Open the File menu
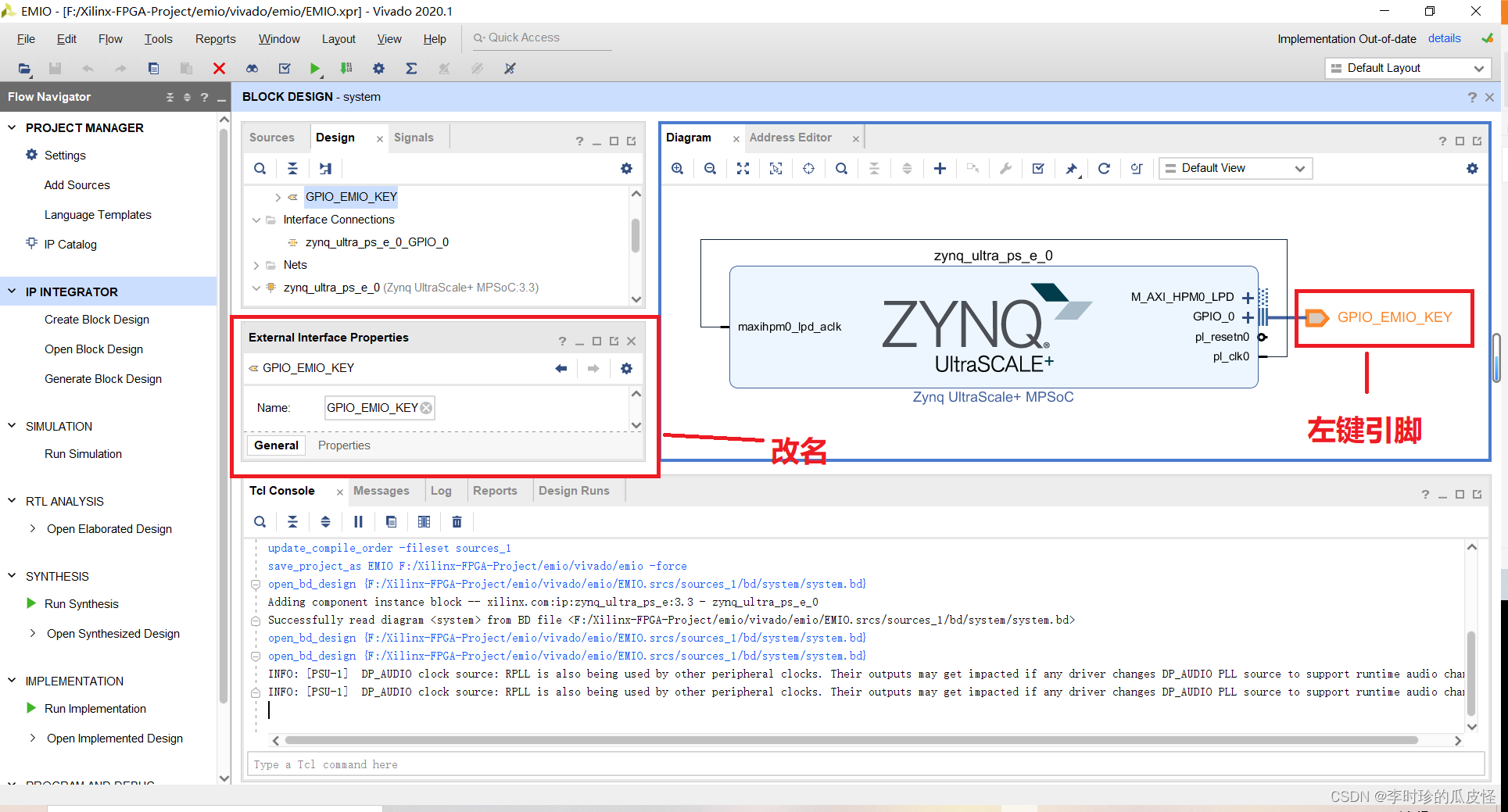Viewport: 1508px width, 812px height. (x=26, y=39)
